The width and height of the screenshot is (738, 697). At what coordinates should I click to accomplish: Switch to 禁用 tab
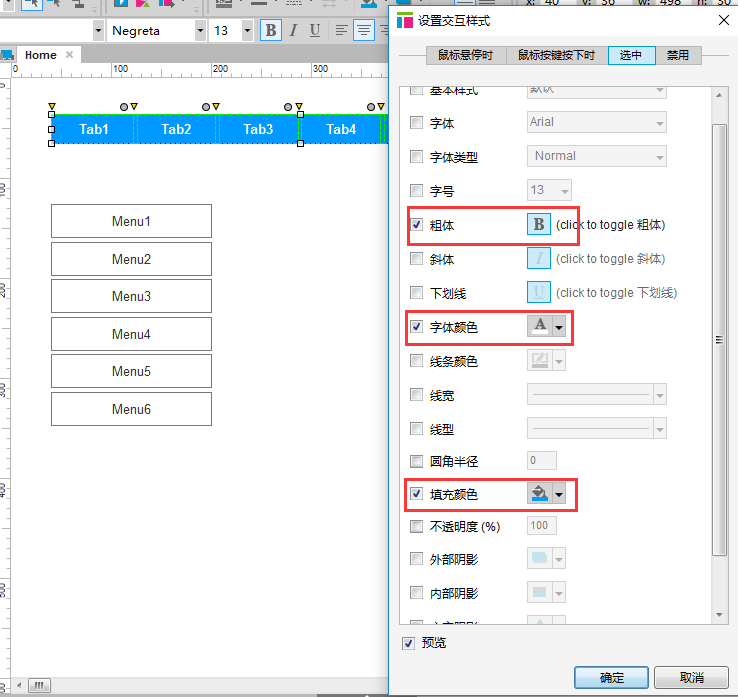(x=678, y=55)
